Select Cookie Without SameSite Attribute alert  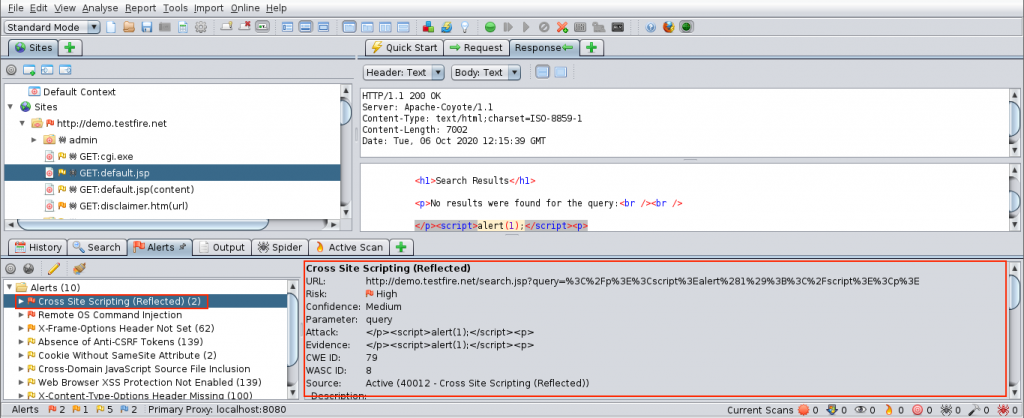(x=127, y=355)
